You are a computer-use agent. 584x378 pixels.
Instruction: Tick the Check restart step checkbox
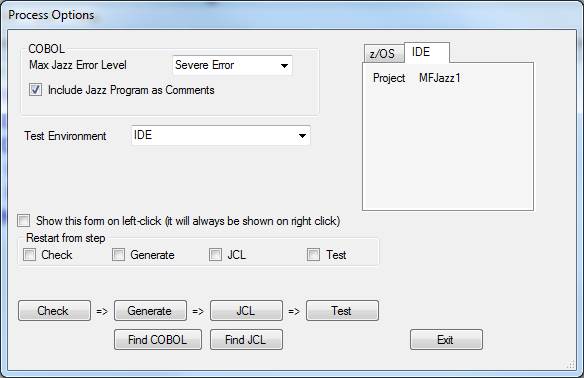[29, 255]
